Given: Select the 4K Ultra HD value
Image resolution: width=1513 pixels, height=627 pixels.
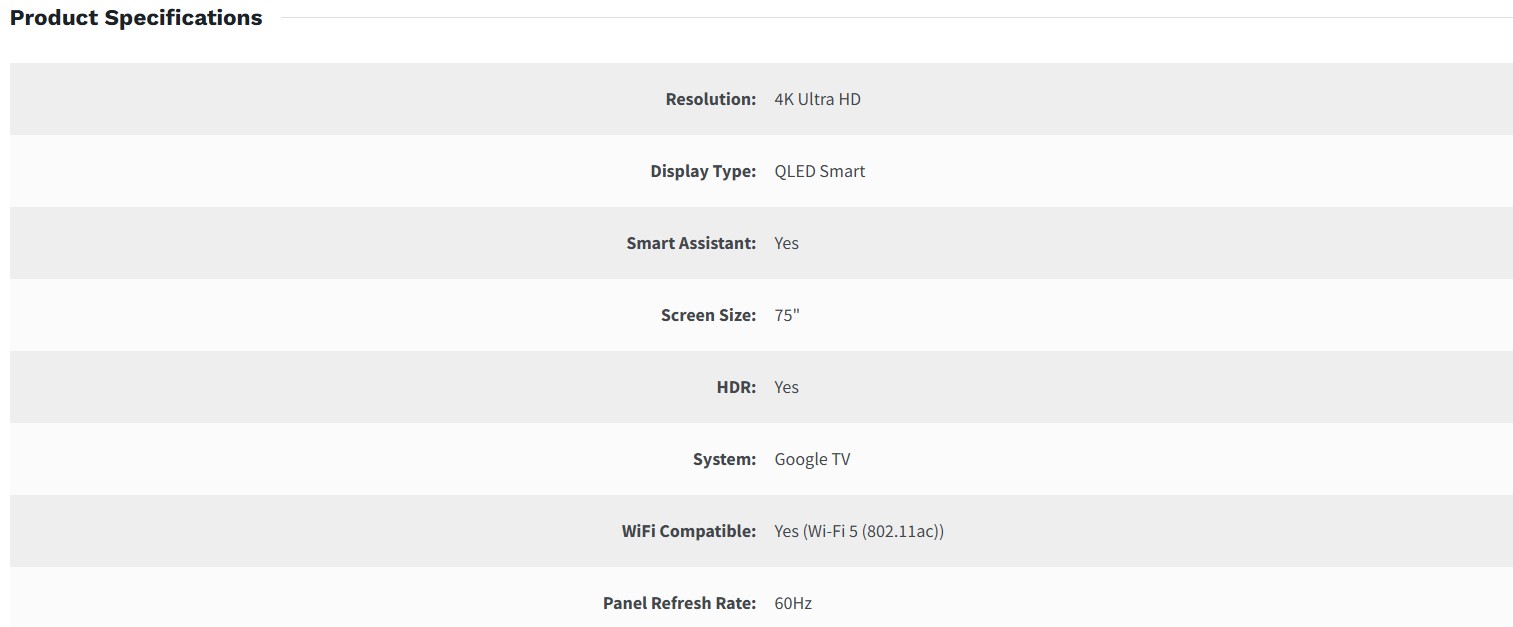Looking at the screenshot, I should (x=817, y=99).
